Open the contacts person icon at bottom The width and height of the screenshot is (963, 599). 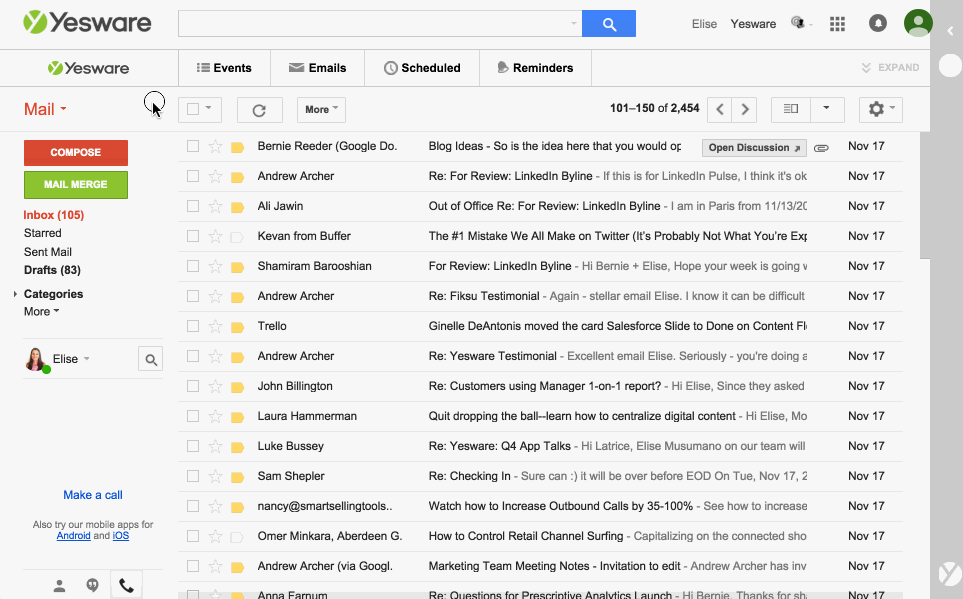coord(60,586)
